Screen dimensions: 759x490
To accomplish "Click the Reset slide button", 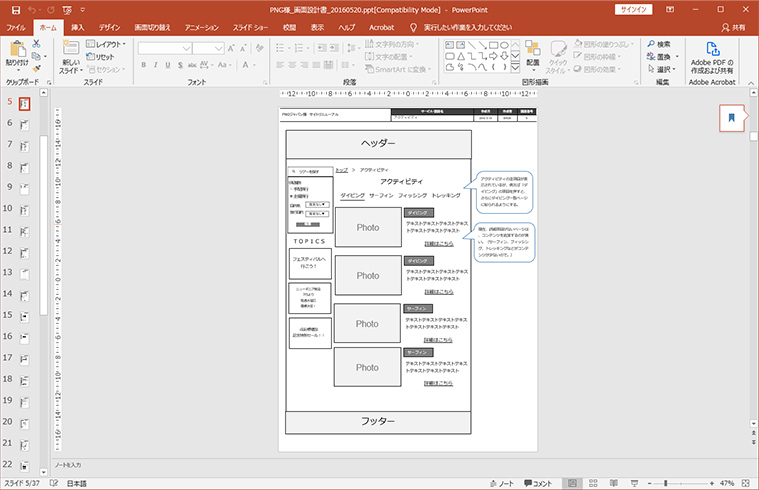I will (x=100, y=57).
